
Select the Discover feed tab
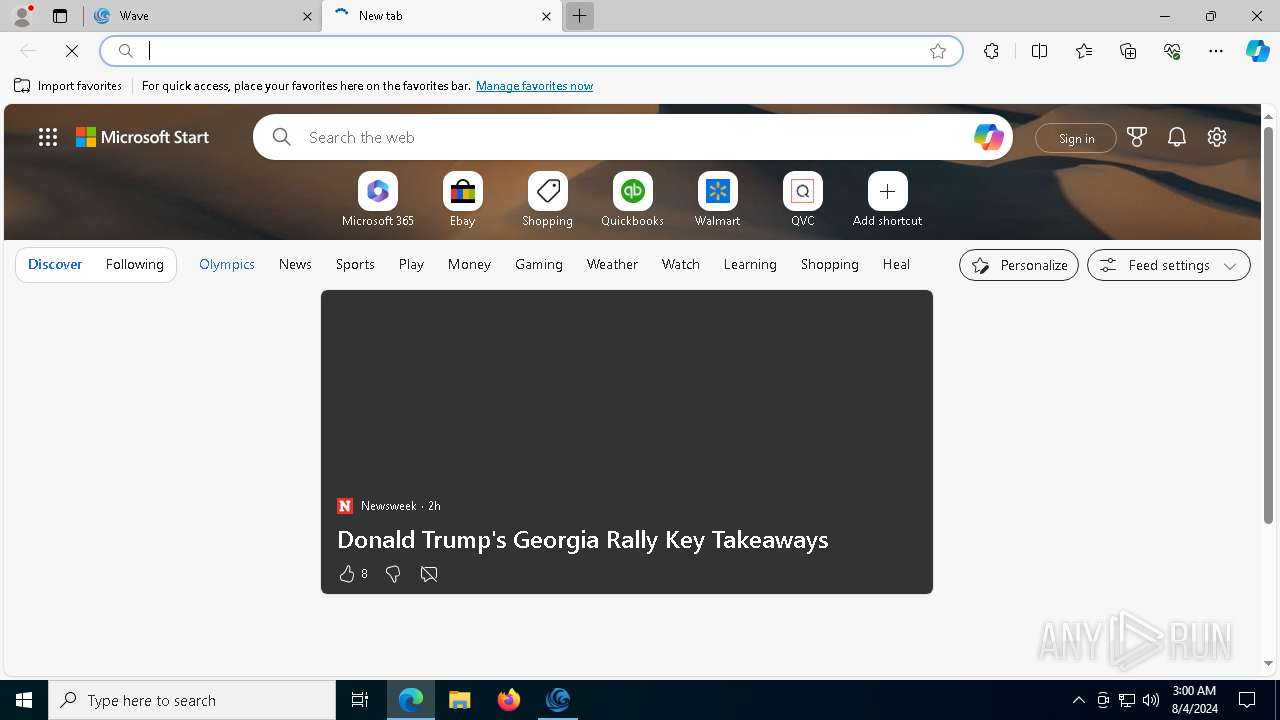(x=55, y=265)
